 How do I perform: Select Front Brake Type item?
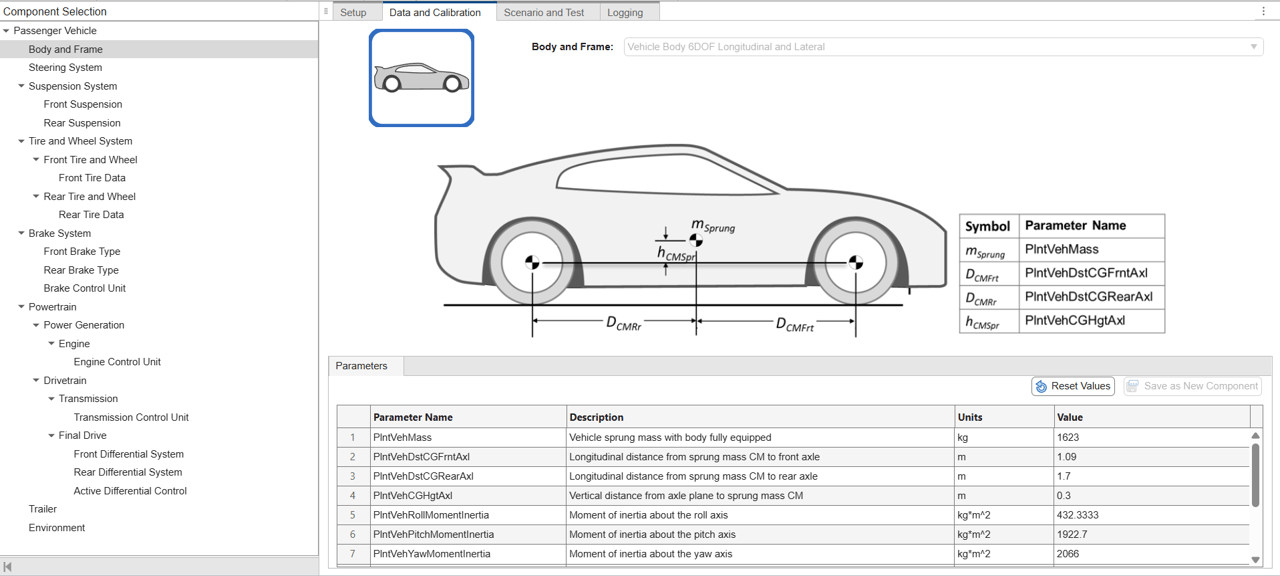click(82, 252)
